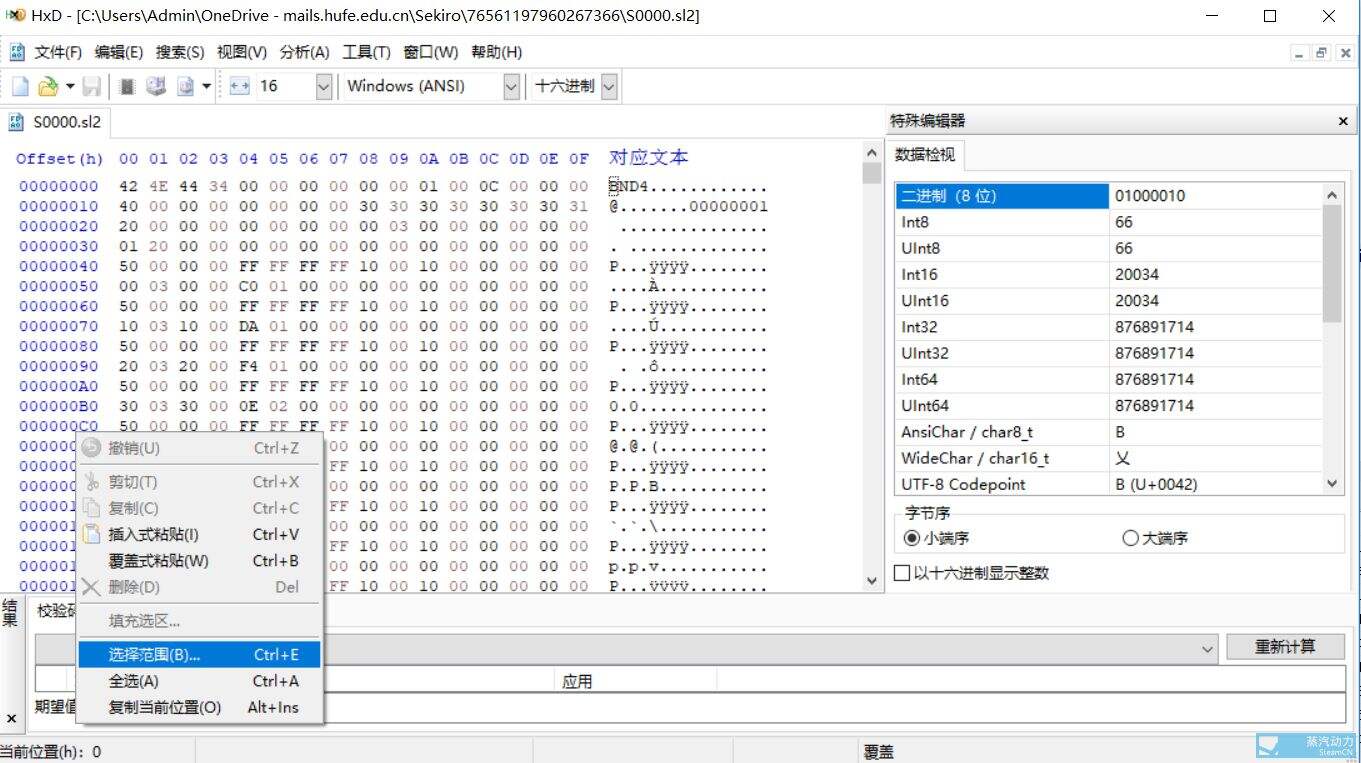Expand the recent files arrow beside Open
This screenshot has height=763, width=1361.
click(x=70, y=87)
